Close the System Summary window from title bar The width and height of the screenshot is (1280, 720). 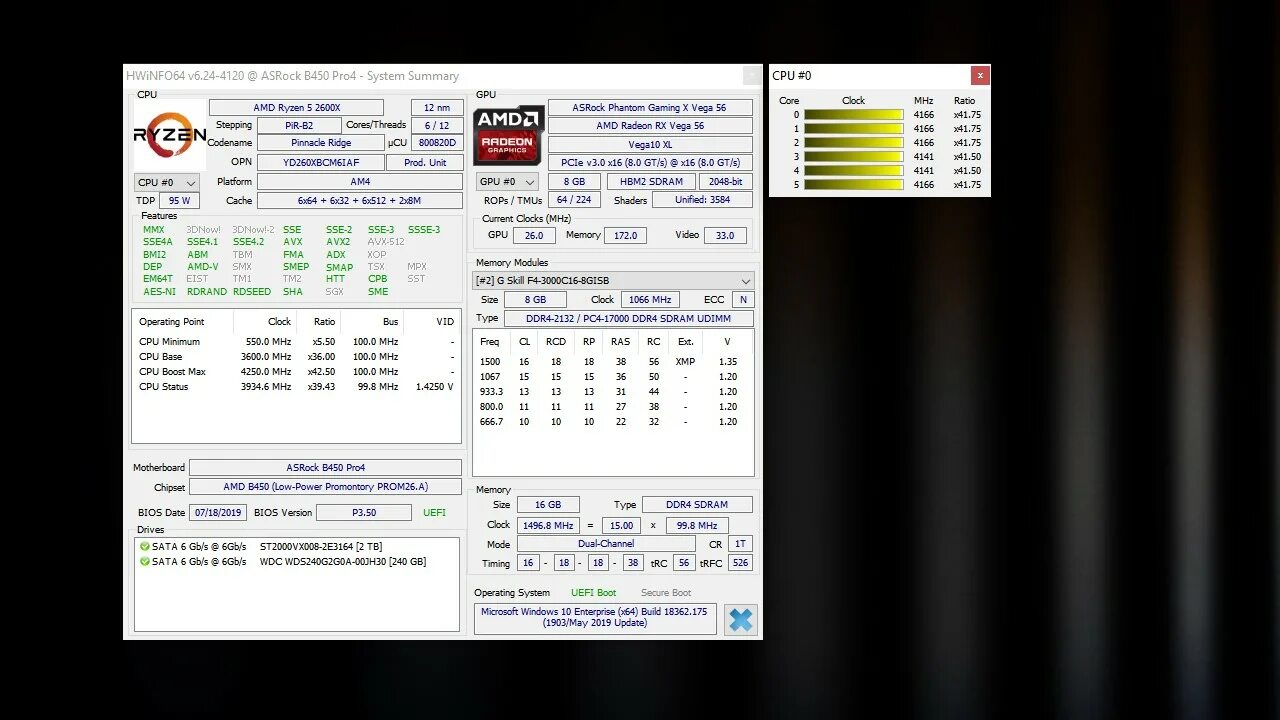(x=752, y=76)
